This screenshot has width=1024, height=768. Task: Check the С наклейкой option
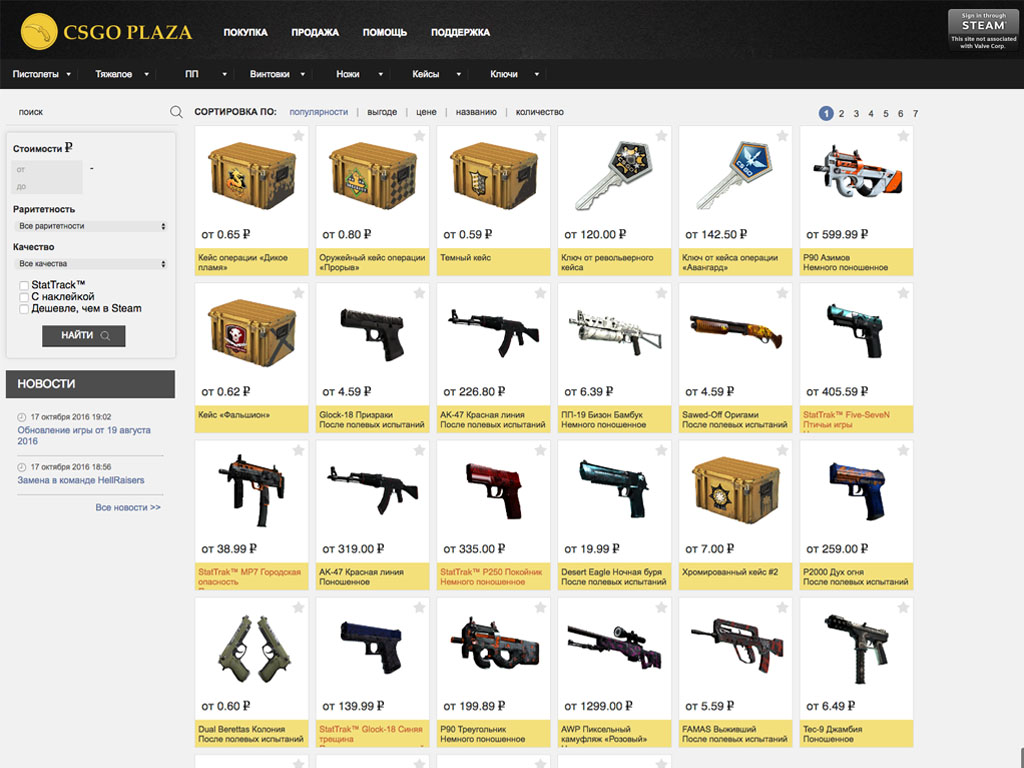pyautogui.click(x=24, y=297)
